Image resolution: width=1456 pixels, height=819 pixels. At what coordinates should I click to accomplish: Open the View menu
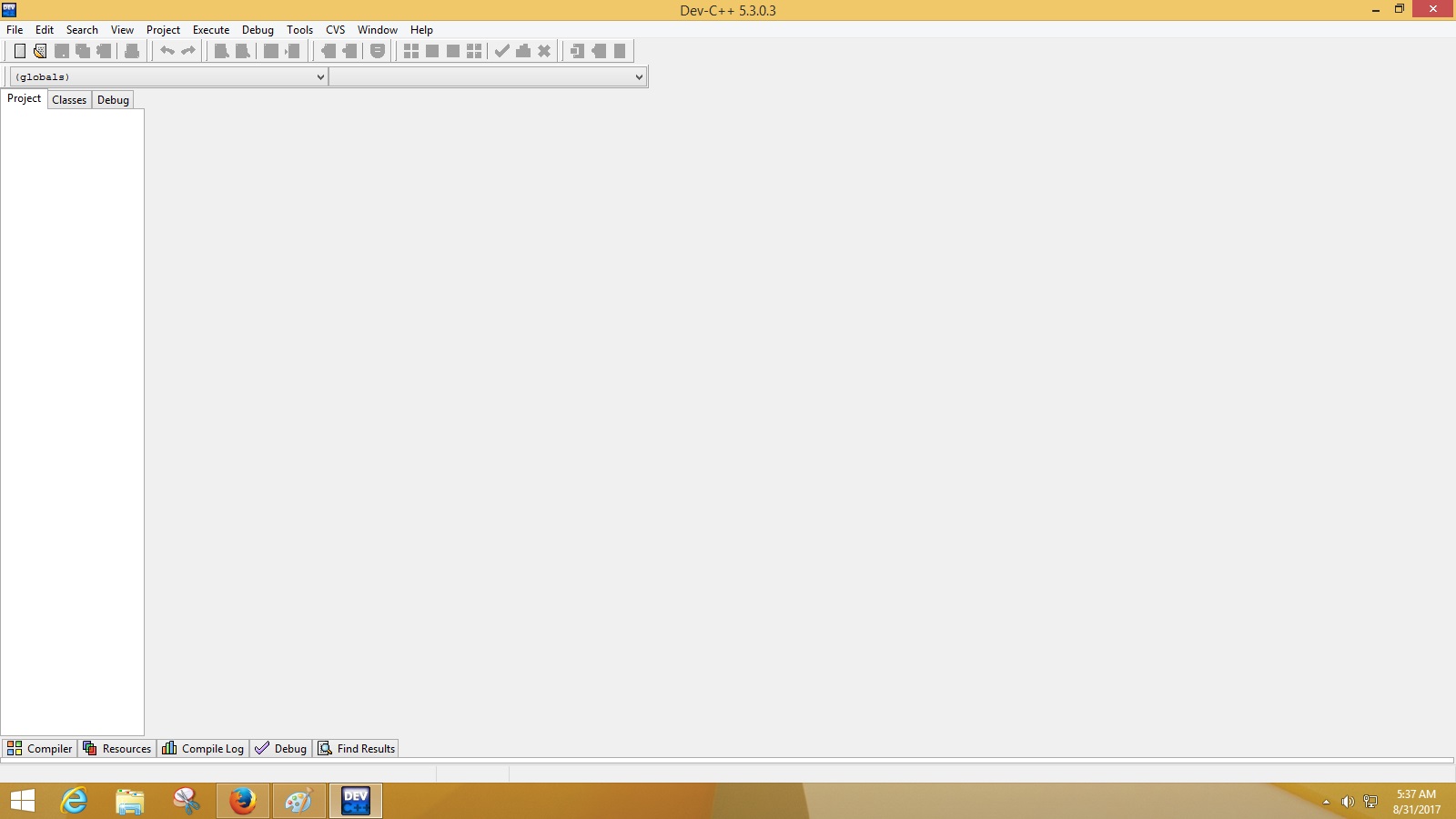pos(122,30)
